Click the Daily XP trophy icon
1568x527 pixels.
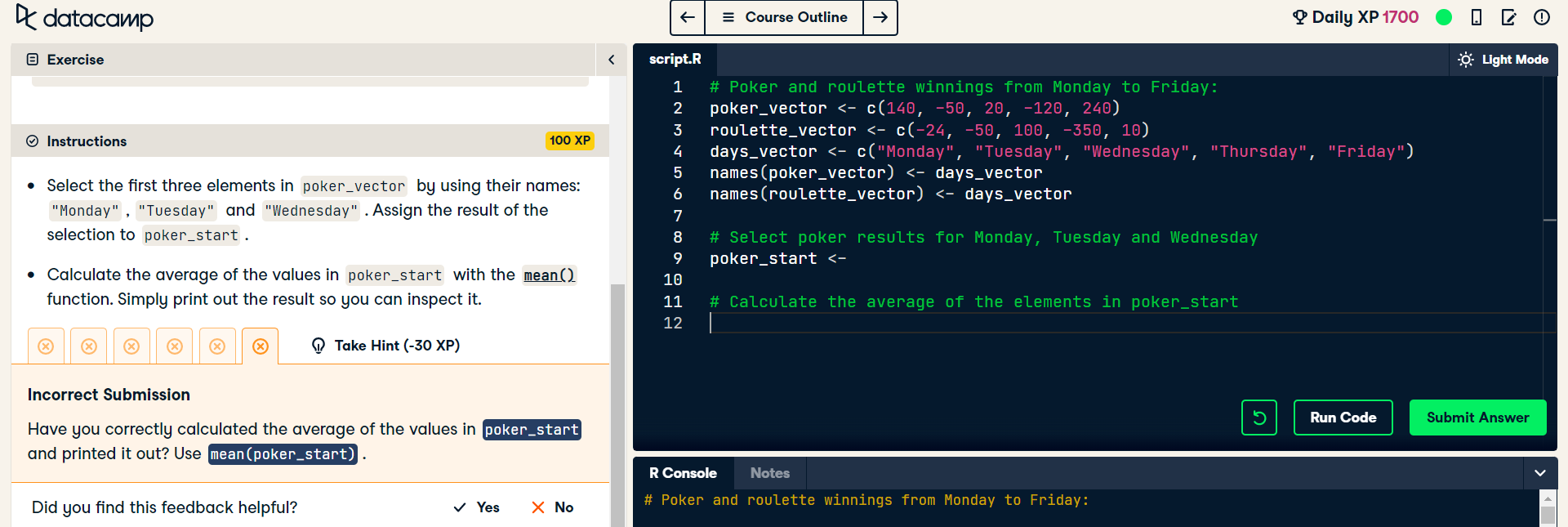tap(1299, 17)
